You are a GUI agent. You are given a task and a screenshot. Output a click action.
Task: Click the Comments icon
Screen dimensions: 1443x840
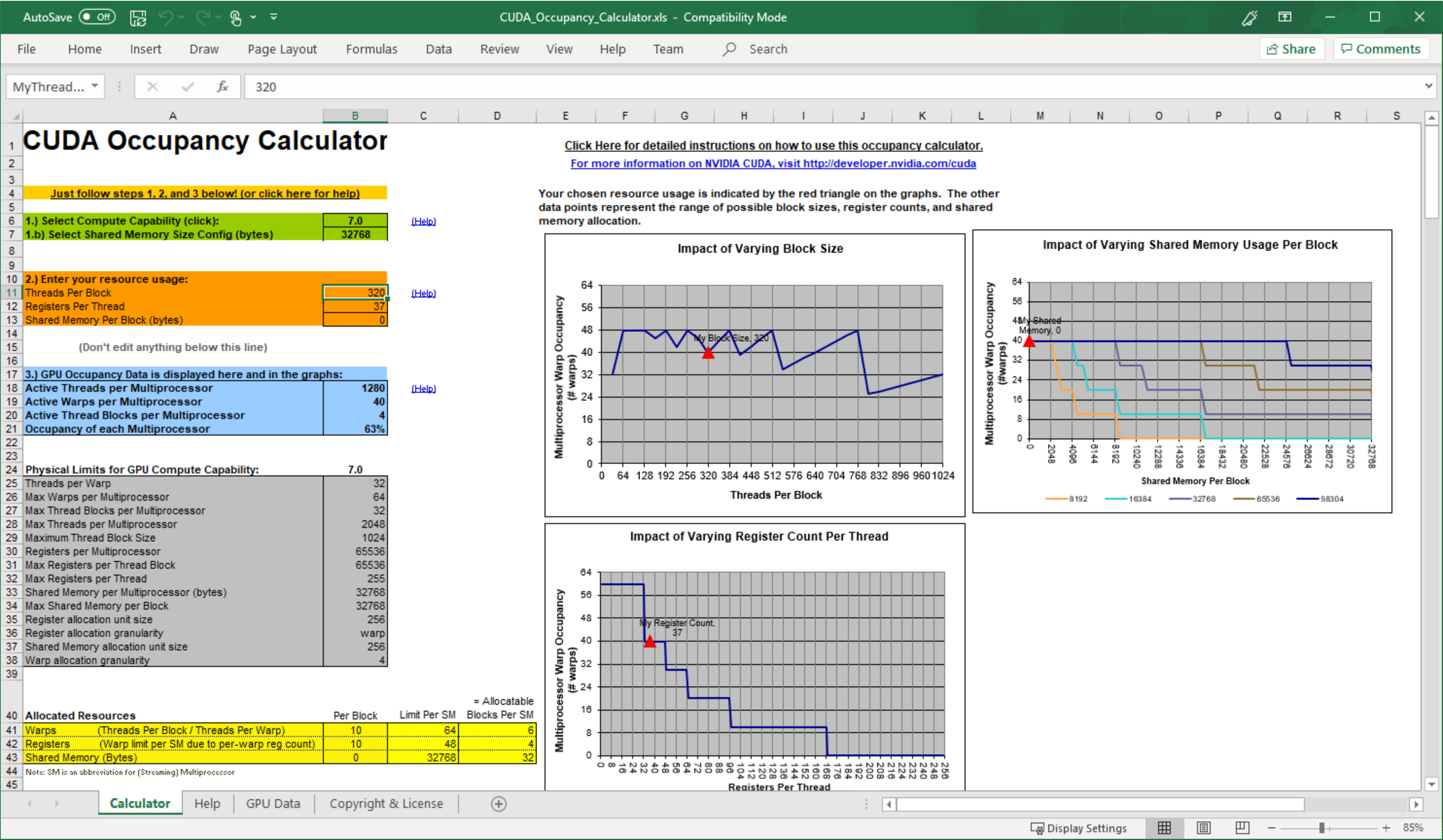coord(1381,49)
